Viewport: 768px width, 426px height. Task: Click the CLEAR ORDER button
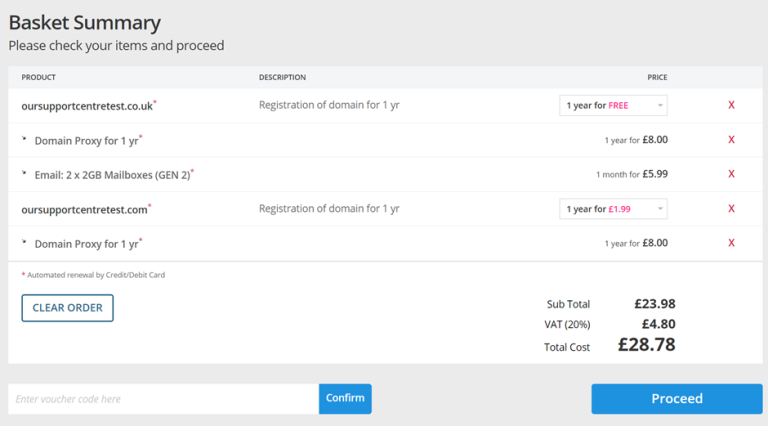pos(68,308)
